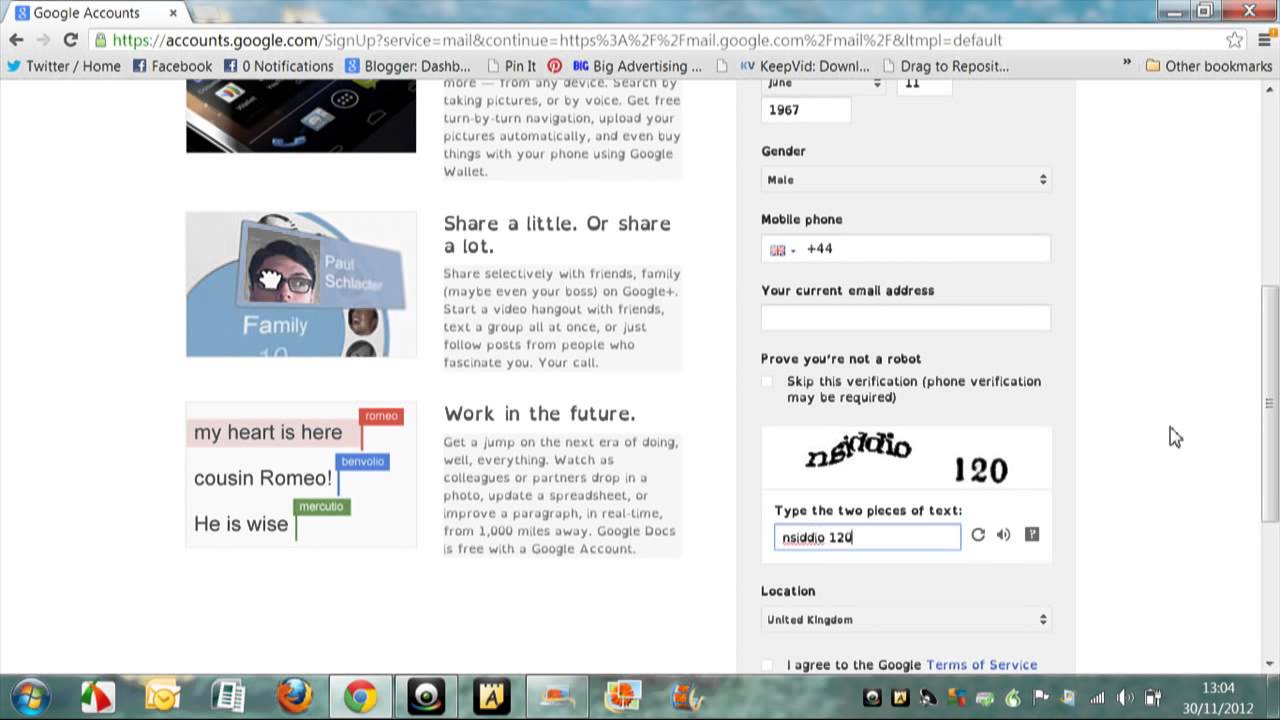The image size is (1280, 720).
Task: Click "Prove you're not a robot" label
Action: click(841, 359)
